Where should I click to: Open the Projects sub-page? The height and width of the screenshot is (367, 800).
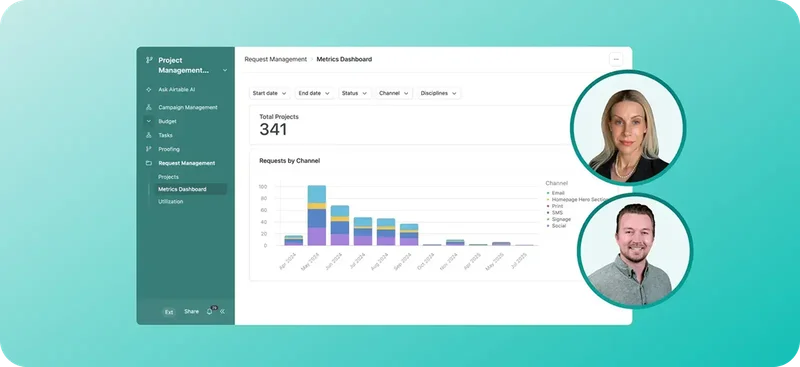tap(168, 177)
